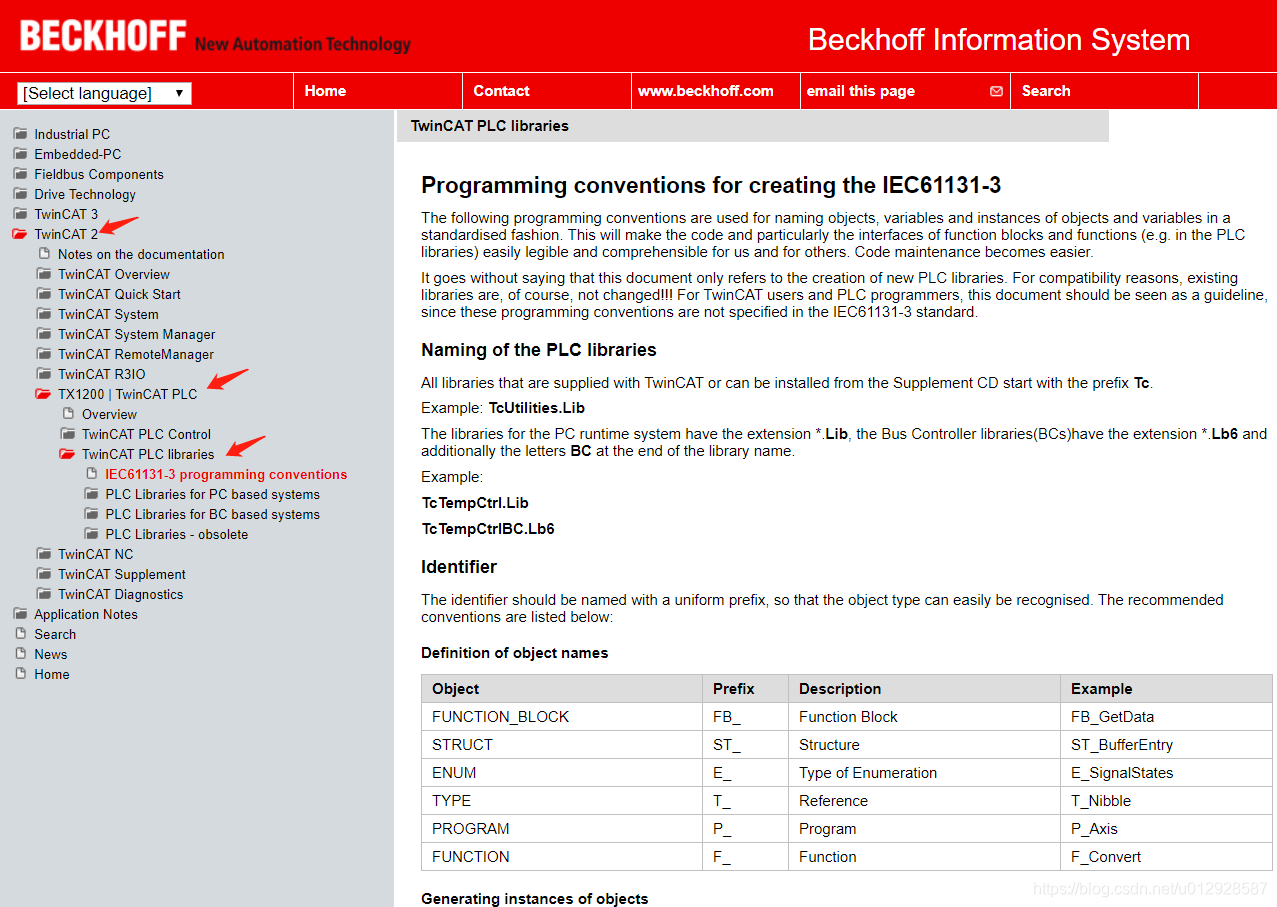Click the TwinCAT System folder icon
This screenshot has width=1277, height=907.
[x=44, y=314]
